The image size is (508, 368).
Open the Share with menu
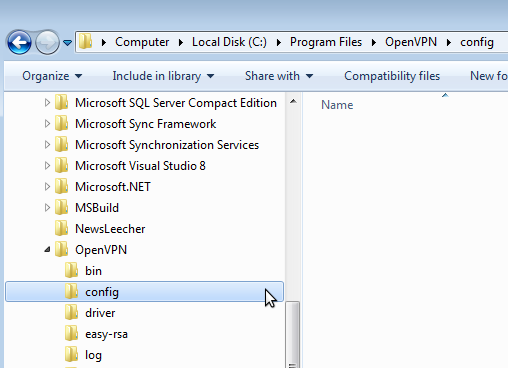coord(279,76)
